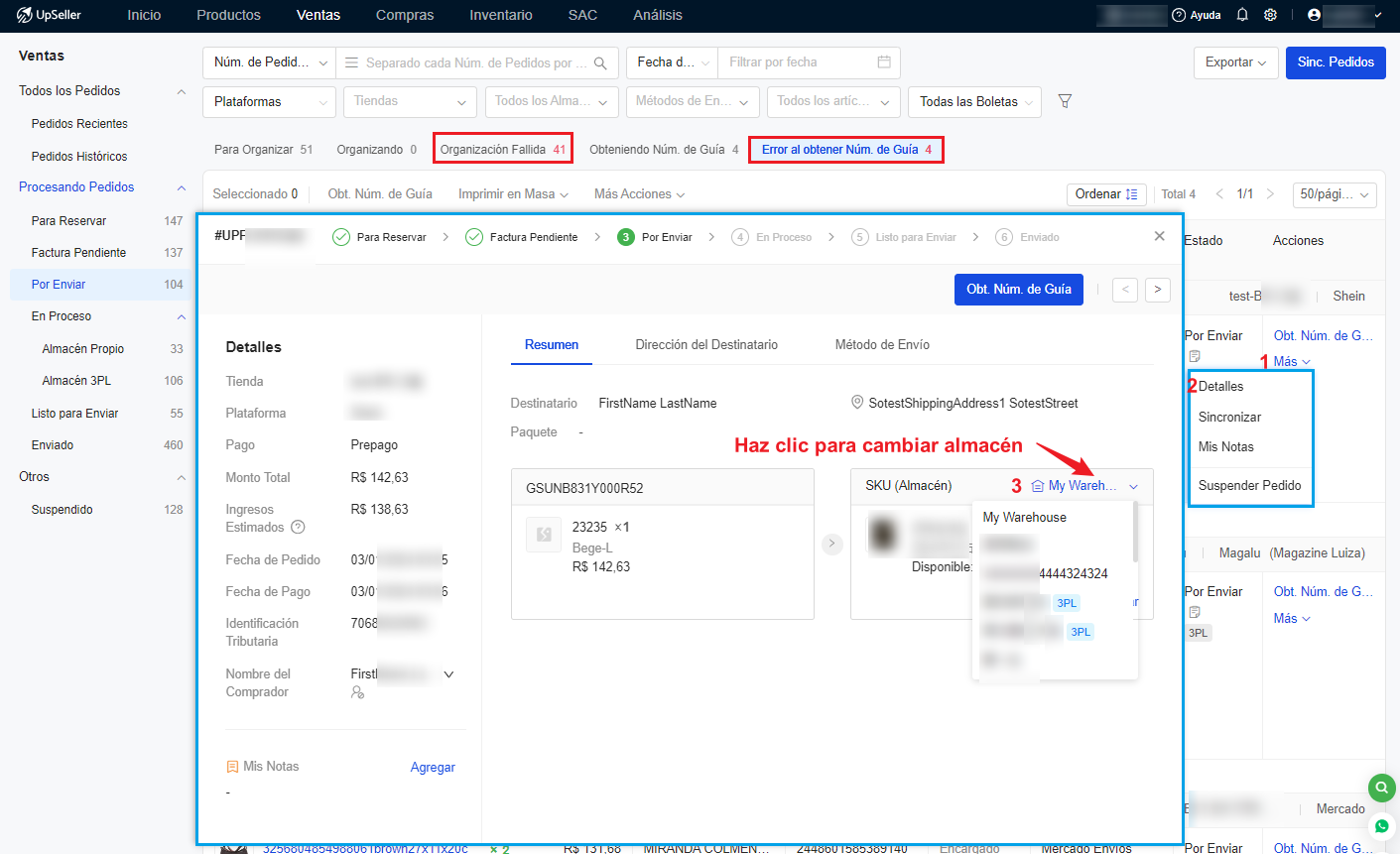Open the Ayuda help icon
Image resolution: width=1400 pixels, height=854 pixels.
point(1179,15)
